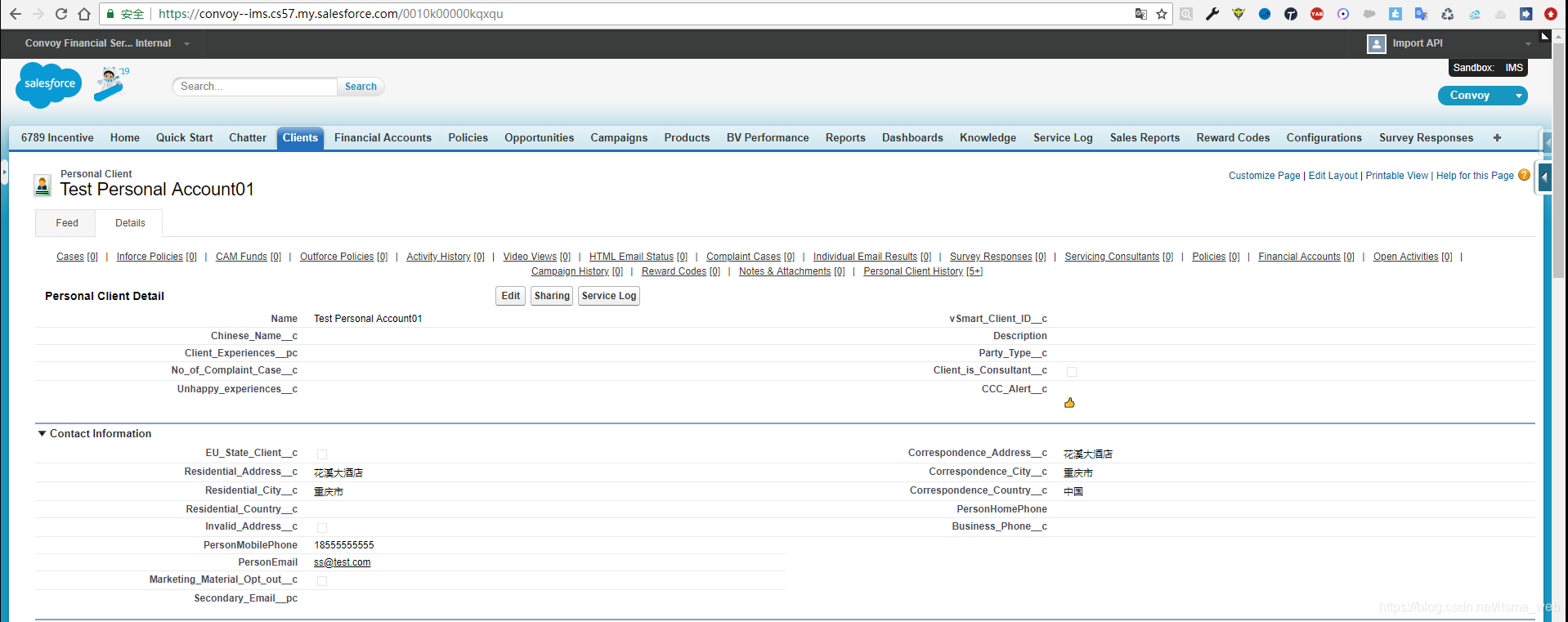Image resolution: width=1568 pixels, height=622 pixels.
Task: Click the blue chain link extension icon
Action: point(1474,14)
